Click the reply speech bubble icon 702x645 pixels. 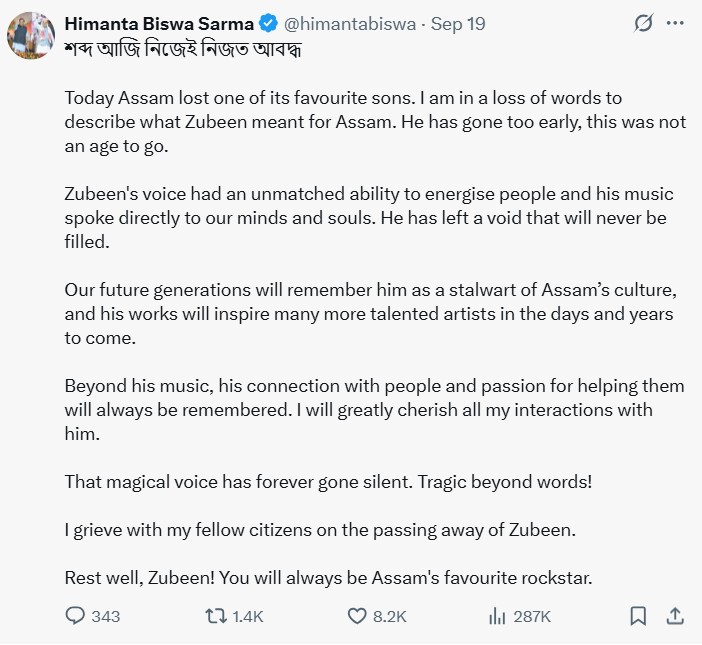point(76,616)
